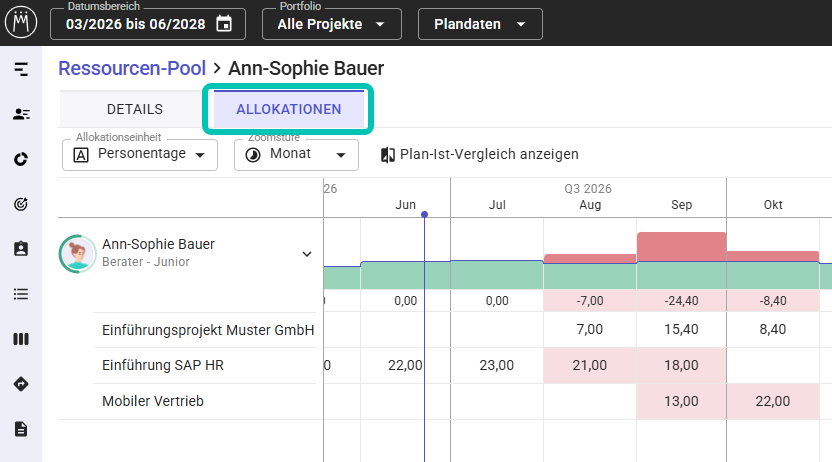The width and height of the screenshot is (832, 462).
Task: Click the current date timeline marker
Action: (x=424, y=214)
